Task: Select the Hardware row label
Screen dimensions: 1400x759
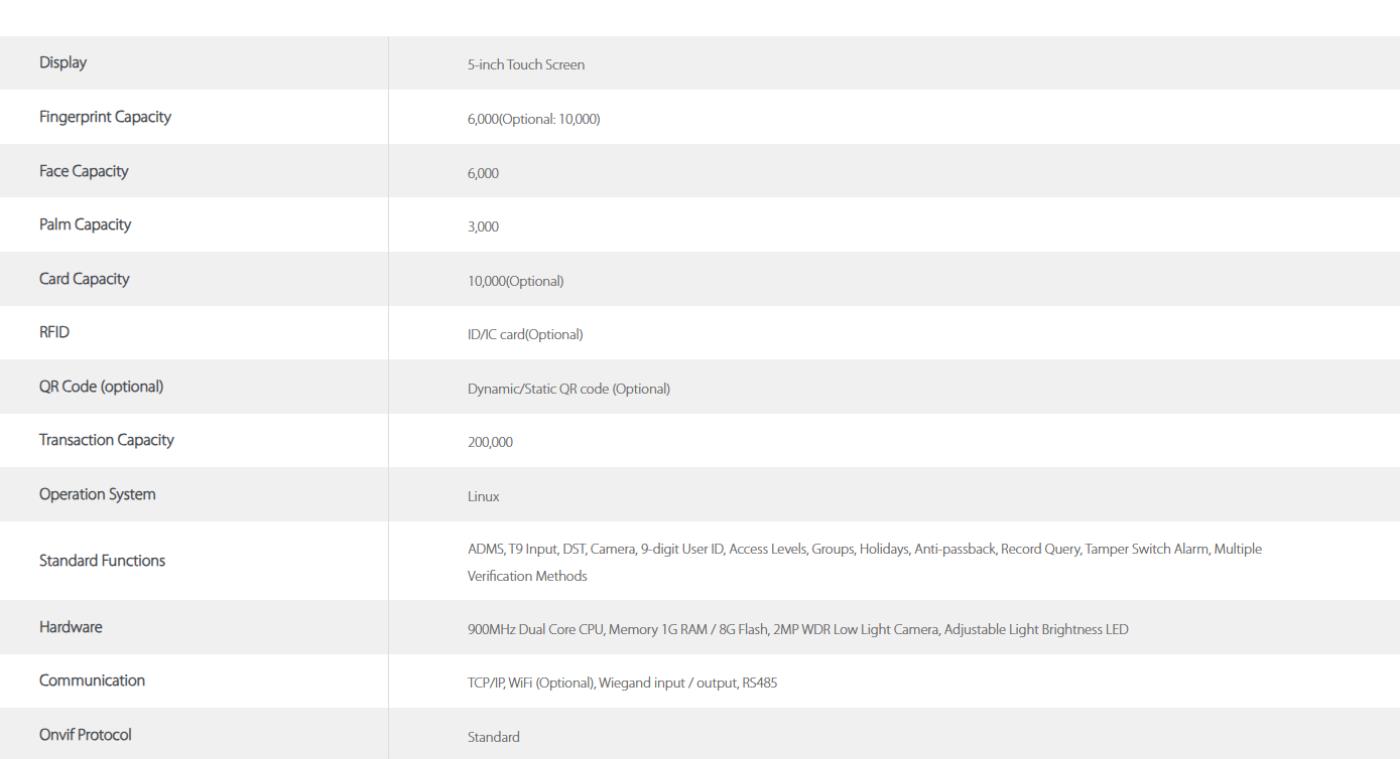Action: [71, 628]
